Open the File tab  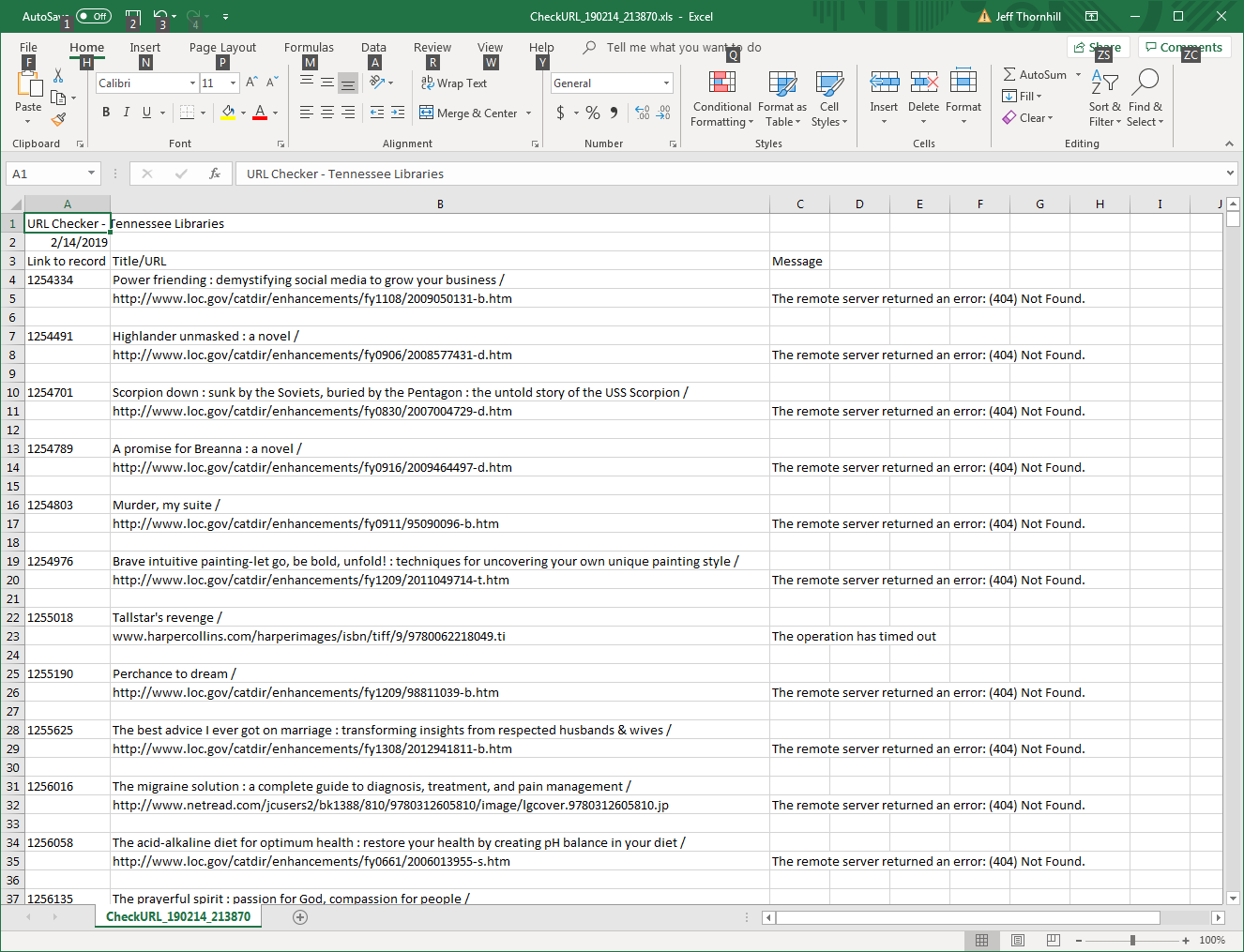tap(28, 47)
